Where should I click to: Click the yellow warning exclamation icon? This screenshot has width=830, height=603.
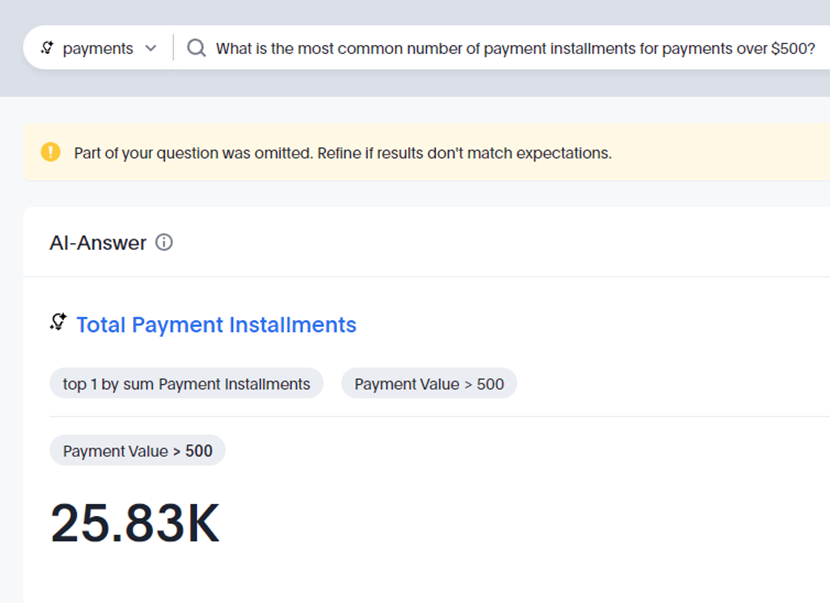[x=50, y=152]
